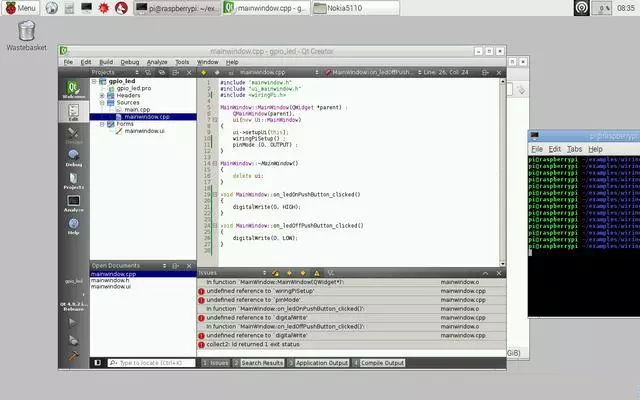Switch to Application Output pane

click(323, 363)
